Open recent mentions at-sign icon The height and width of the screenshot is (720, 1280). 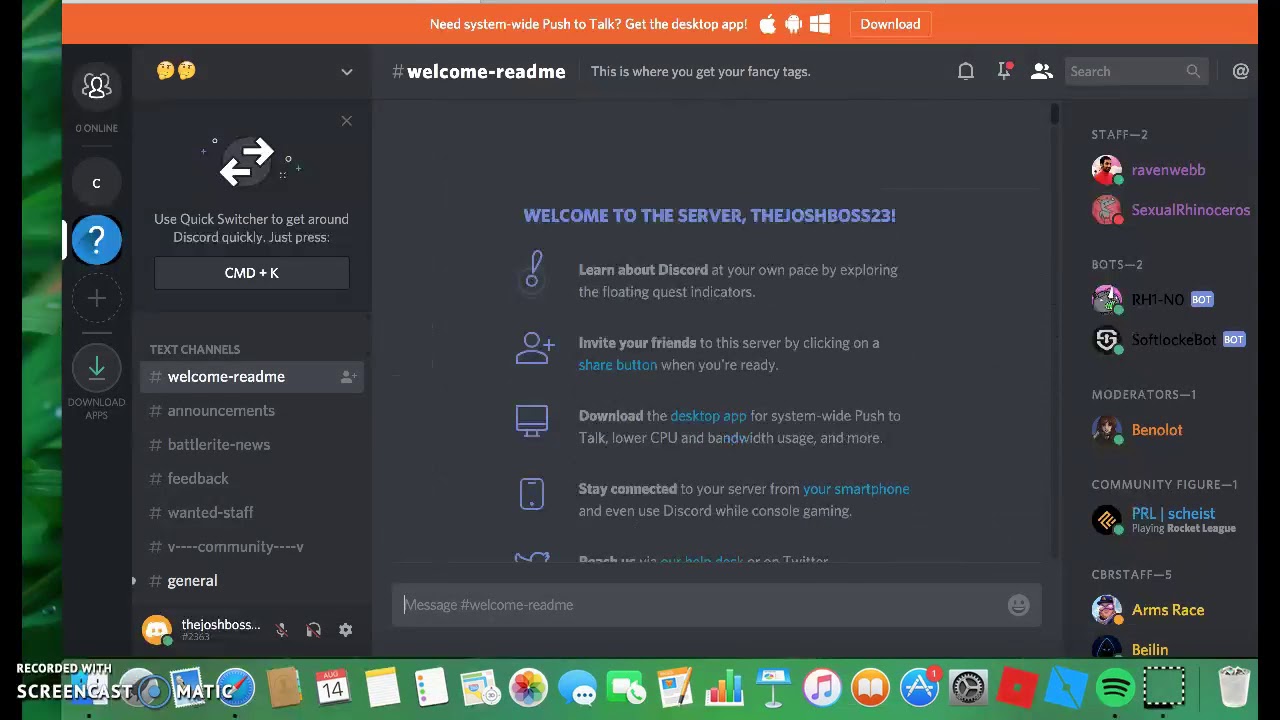coord(1241,71)
